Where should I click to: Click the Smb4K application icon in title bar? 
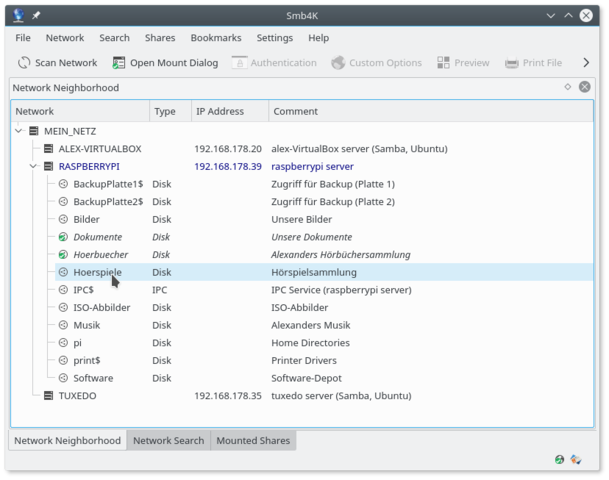[x=18, y=16]
